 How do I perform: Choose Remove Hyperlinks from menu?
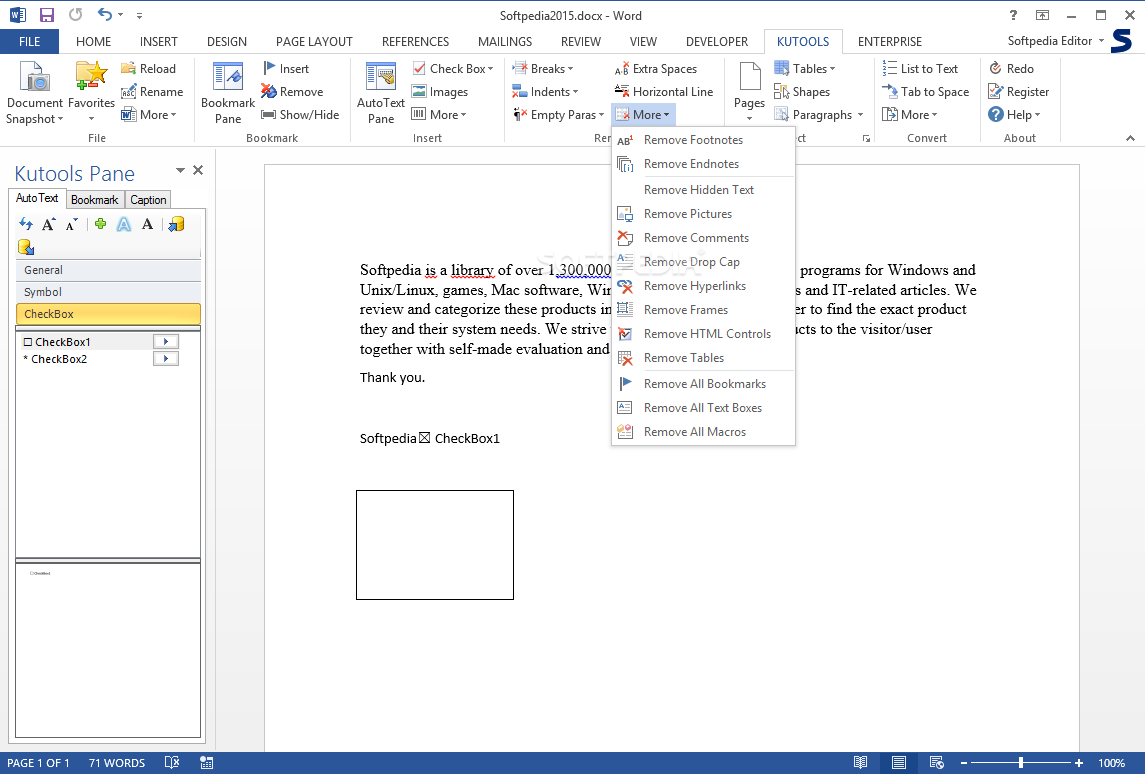click(x=703, y=286)
